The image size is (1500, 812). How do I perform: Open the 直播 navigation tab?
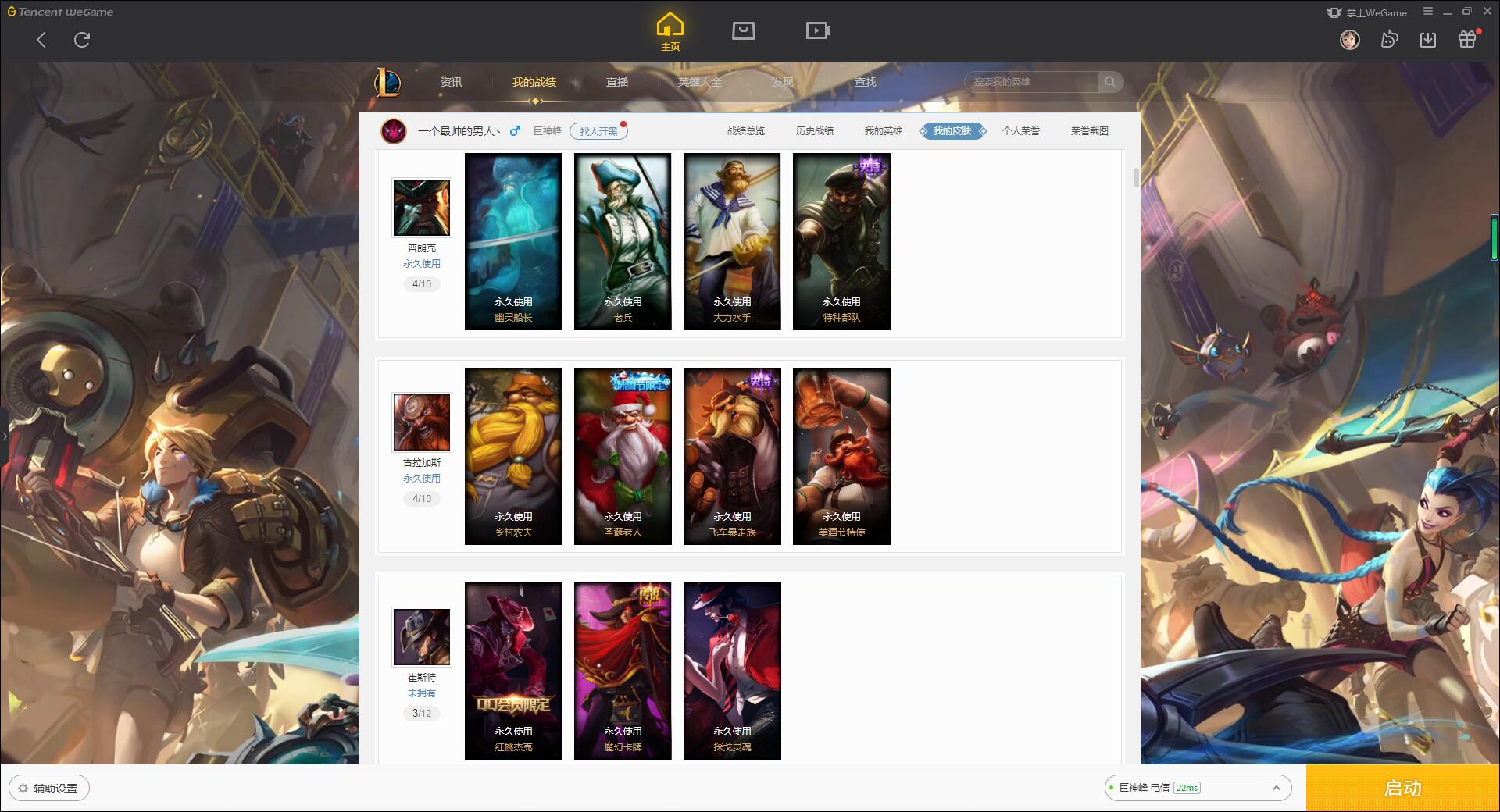(617, 82)
